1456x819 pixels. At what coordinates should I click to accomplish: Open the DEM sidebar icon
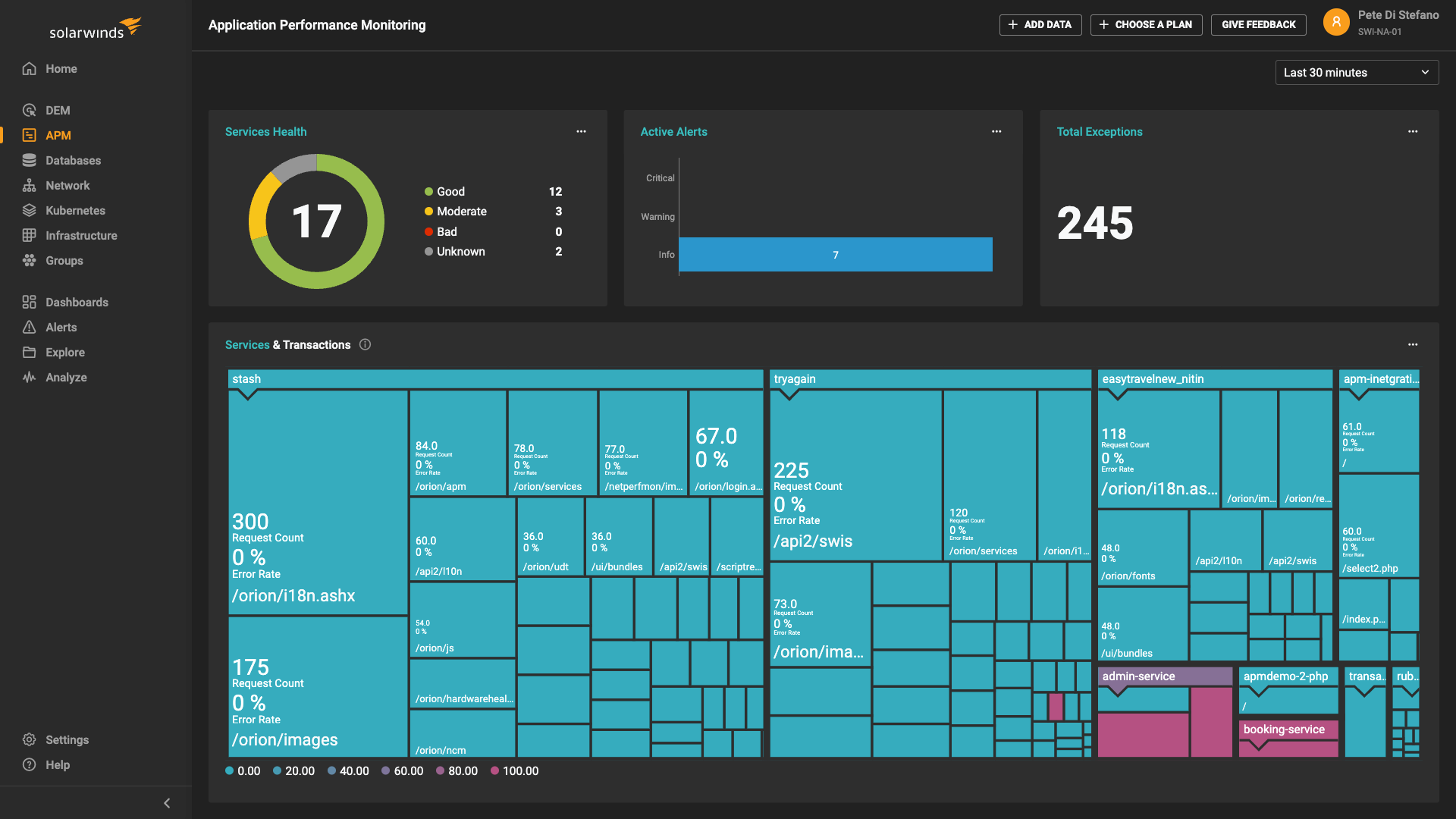pos(29,110)
